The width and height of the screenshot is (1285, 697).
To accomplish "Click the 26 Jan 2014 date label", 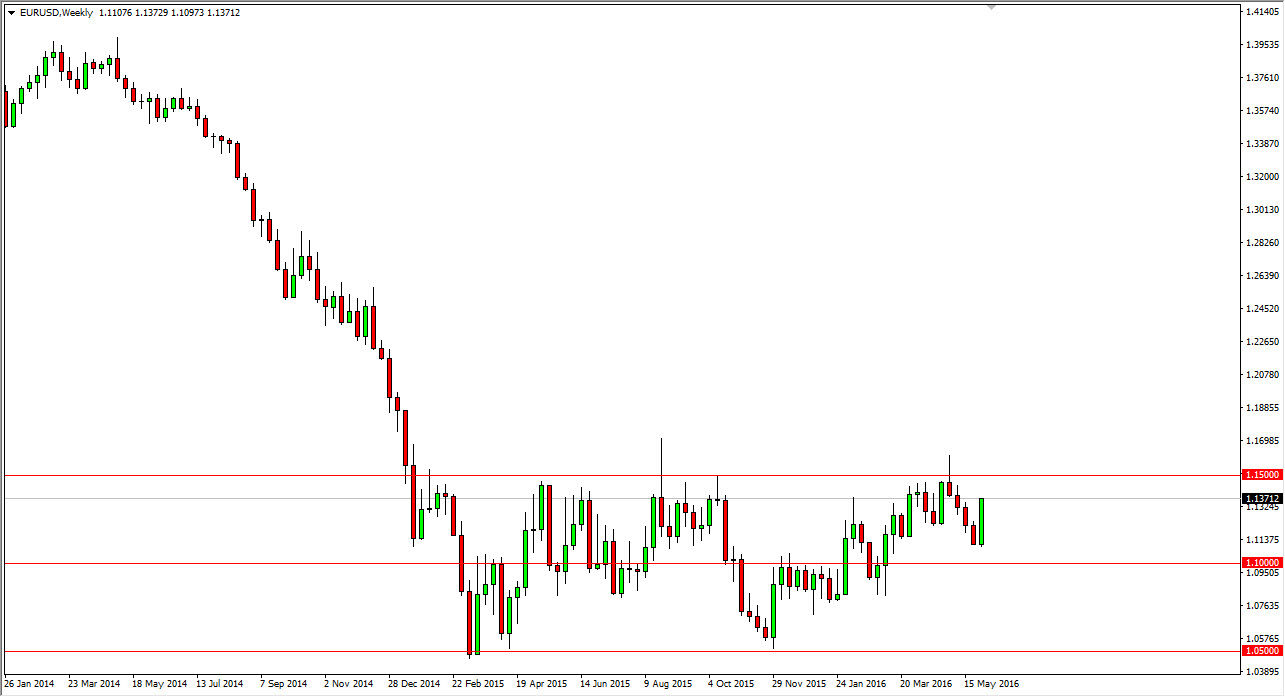I will [30, 682].
